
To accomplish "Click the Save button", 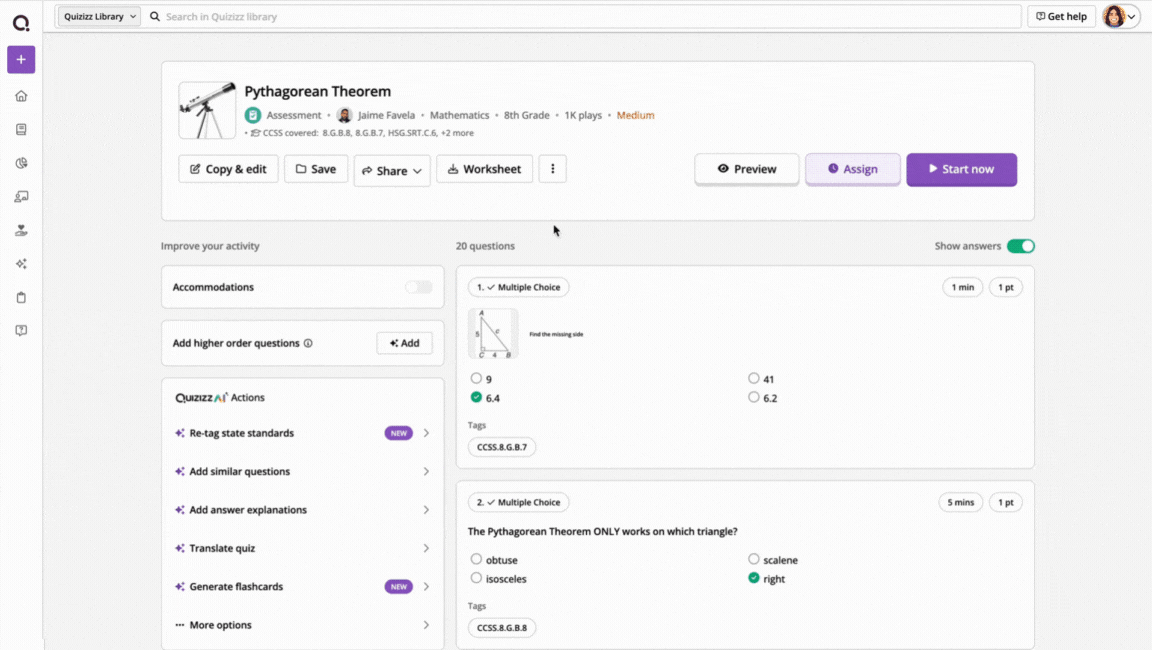I will point(316,169).
